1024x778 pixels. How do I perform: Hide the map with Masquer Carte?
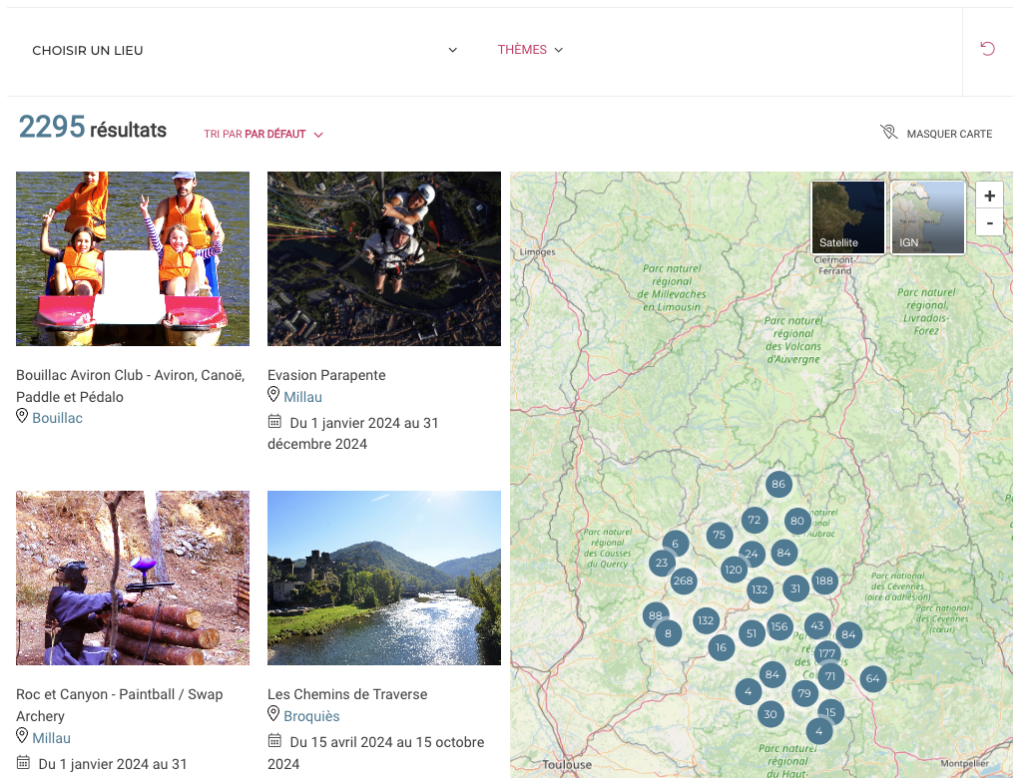point(937,133)
